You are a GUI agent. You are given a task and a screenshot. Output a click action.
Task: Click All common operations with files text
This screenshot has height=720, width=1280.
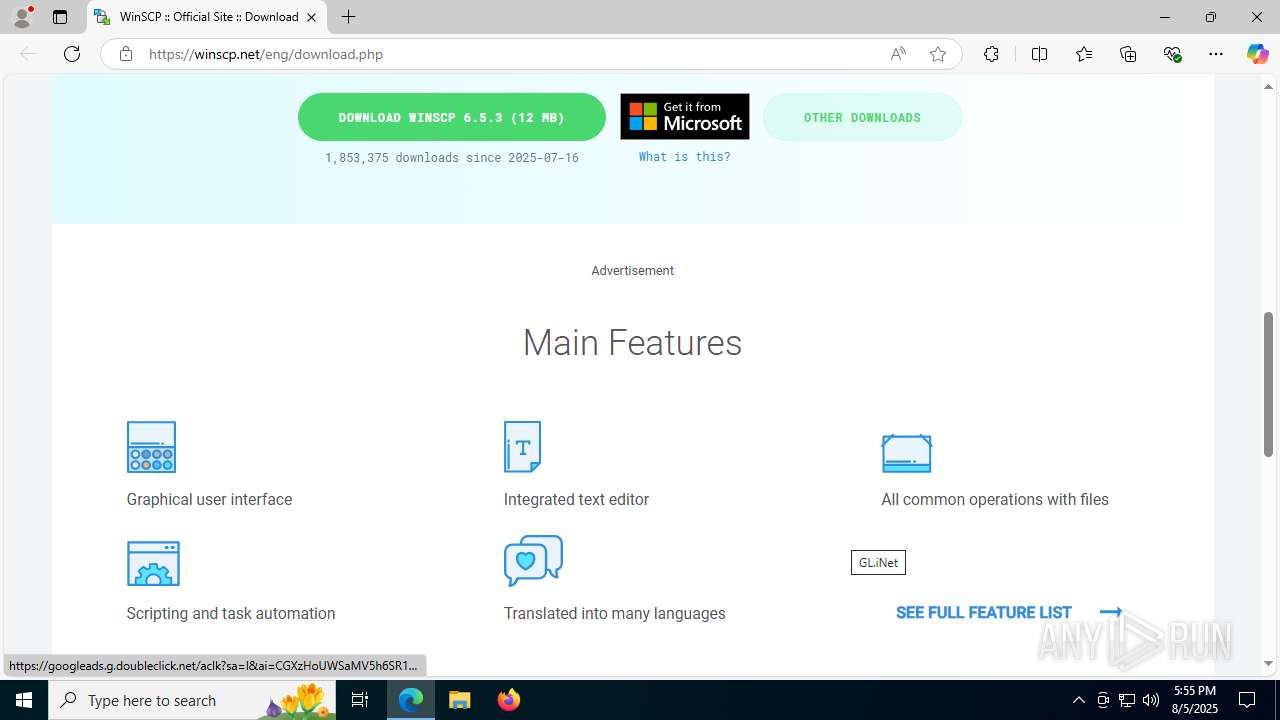[x=995, y=499]
